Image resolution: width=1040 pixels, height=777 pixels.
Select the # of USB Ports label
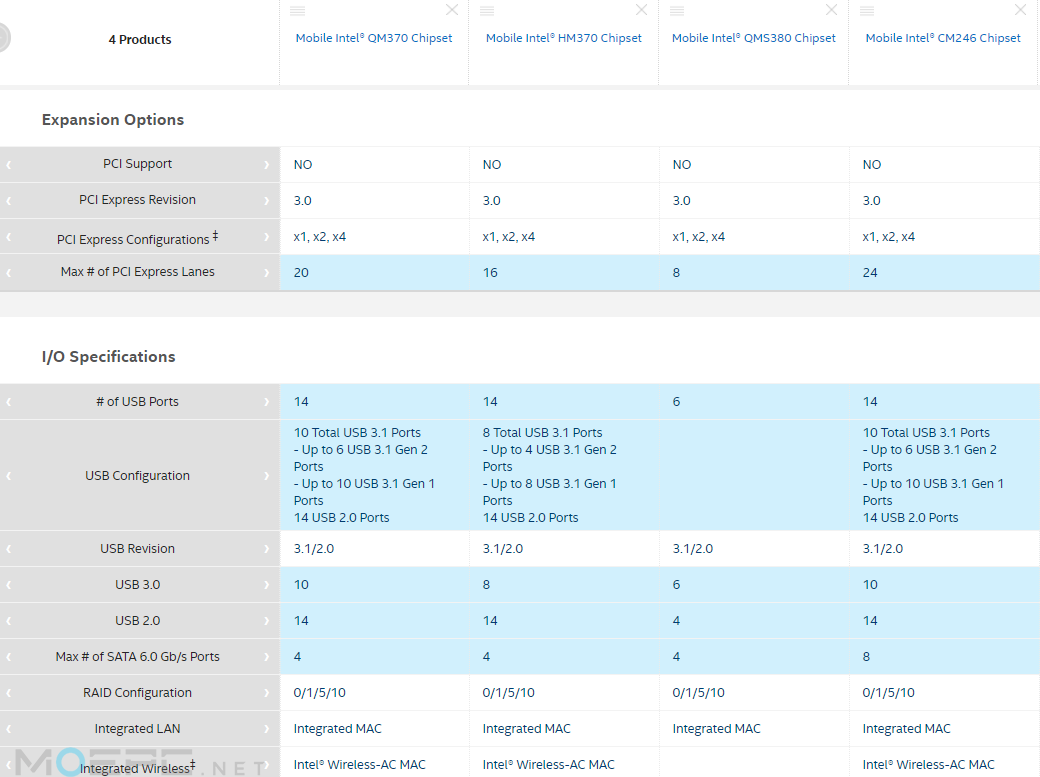click(x=137, y=401)
